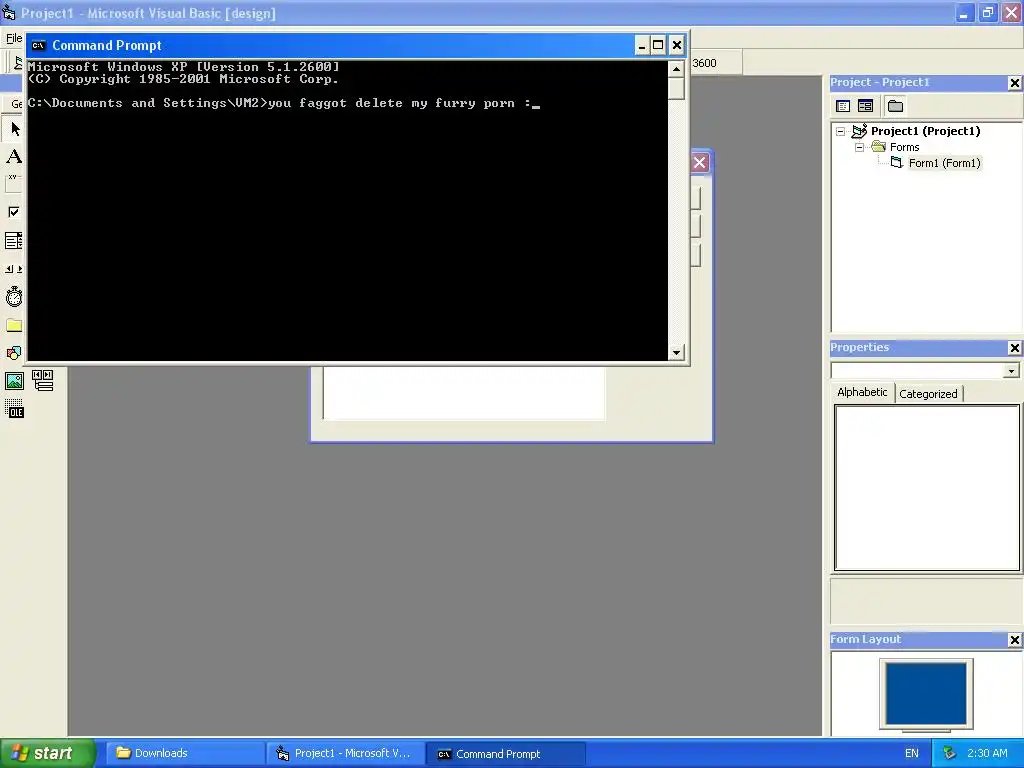Close the Form Layout panel
The image size is (1024, 768).
[x=1014, y=640]
